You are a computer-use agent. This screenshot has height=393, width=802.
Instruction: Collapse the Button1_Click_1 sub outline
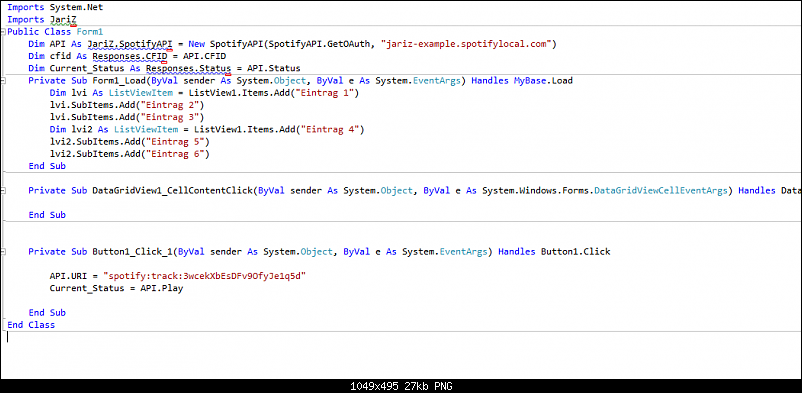(x=3, y=252)
